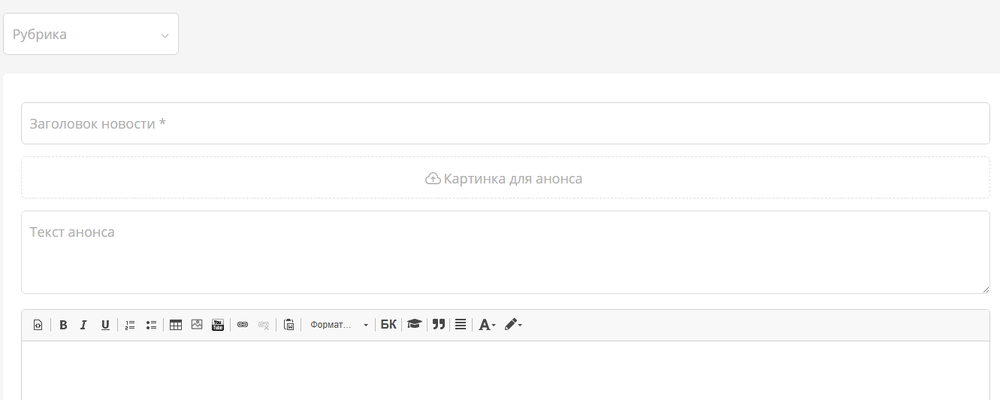This screenshot has width=1000, height=400.
Task: Click the Заголовок новости input field
Action: [x=505, y=123]
